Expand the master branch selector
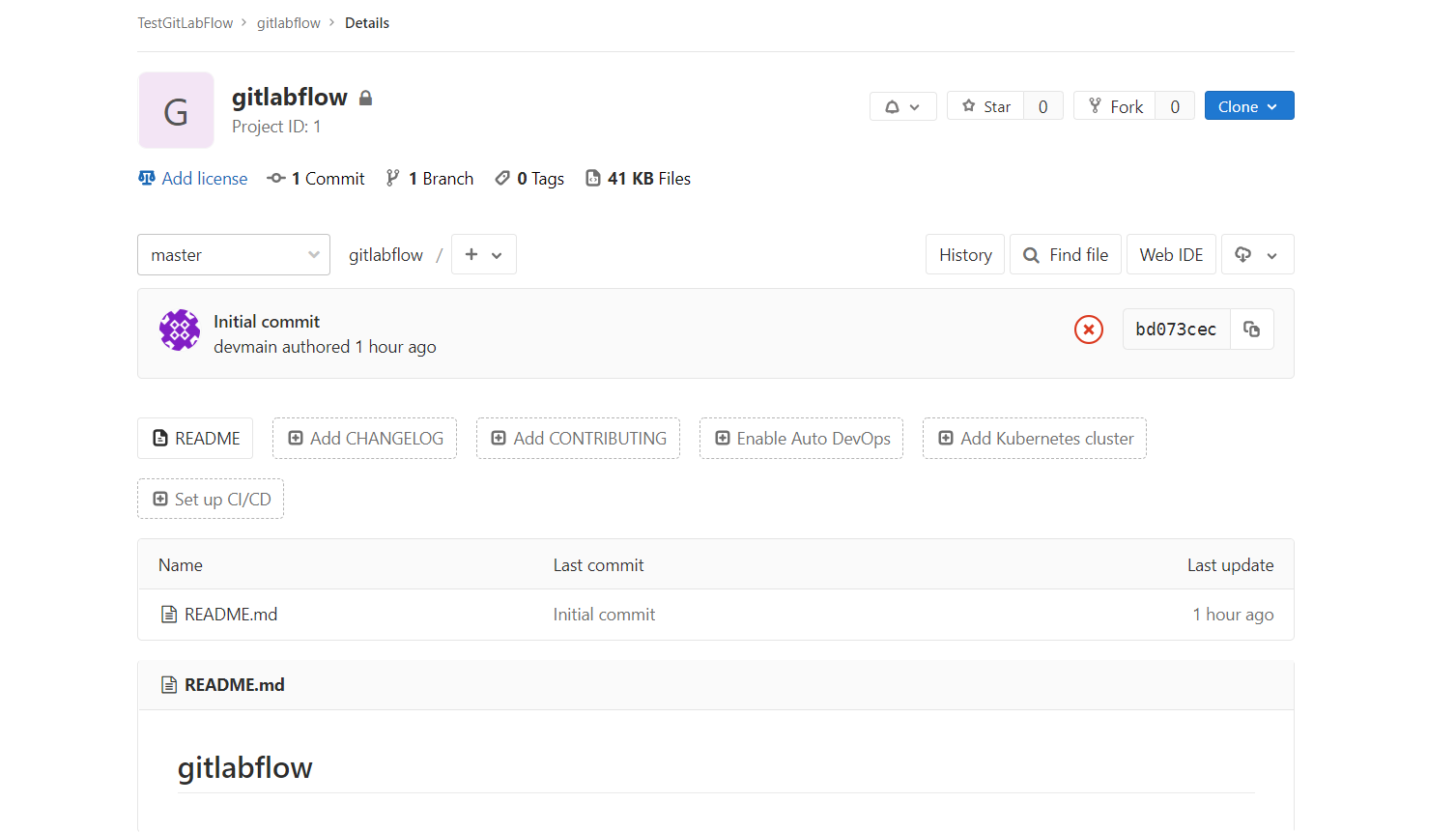The image size is (1456, 832). click(233, 254)
